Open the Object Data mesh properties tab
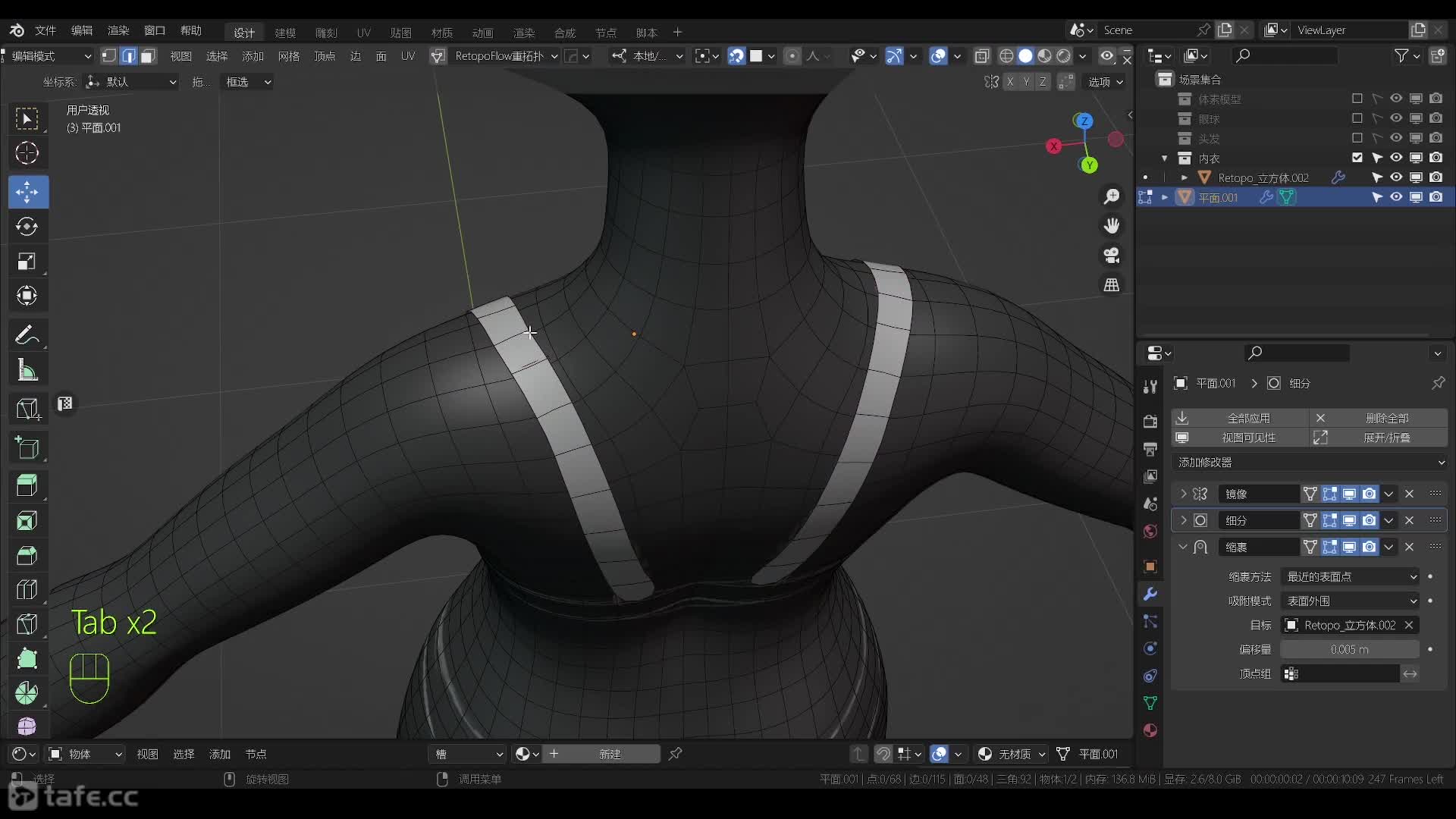Screen dimensions: 1456x819 [x=1150, y=703]
